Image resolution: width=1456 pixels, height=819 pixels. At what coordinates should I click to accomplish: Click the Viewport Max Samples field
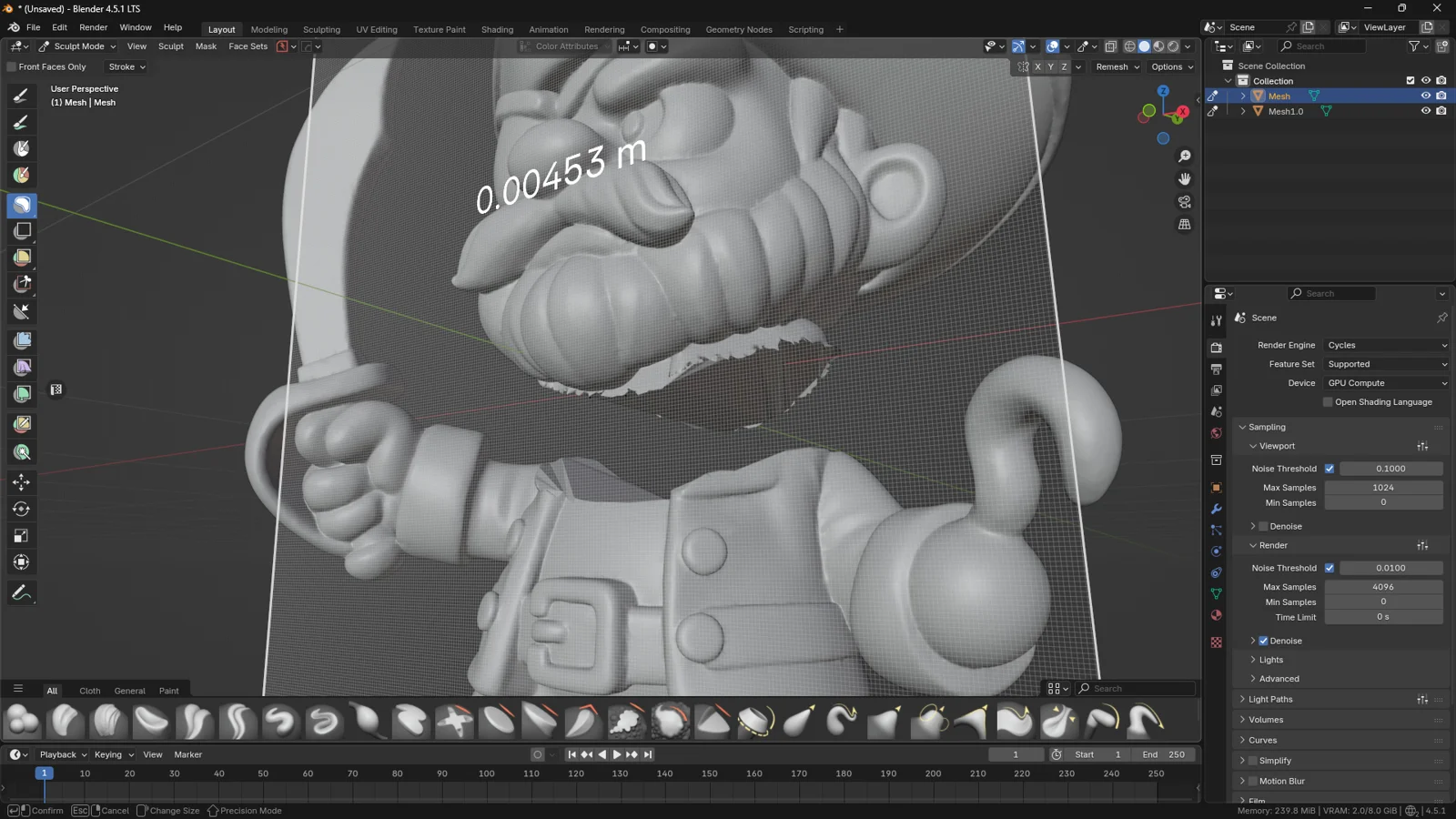coord(1383,488)
